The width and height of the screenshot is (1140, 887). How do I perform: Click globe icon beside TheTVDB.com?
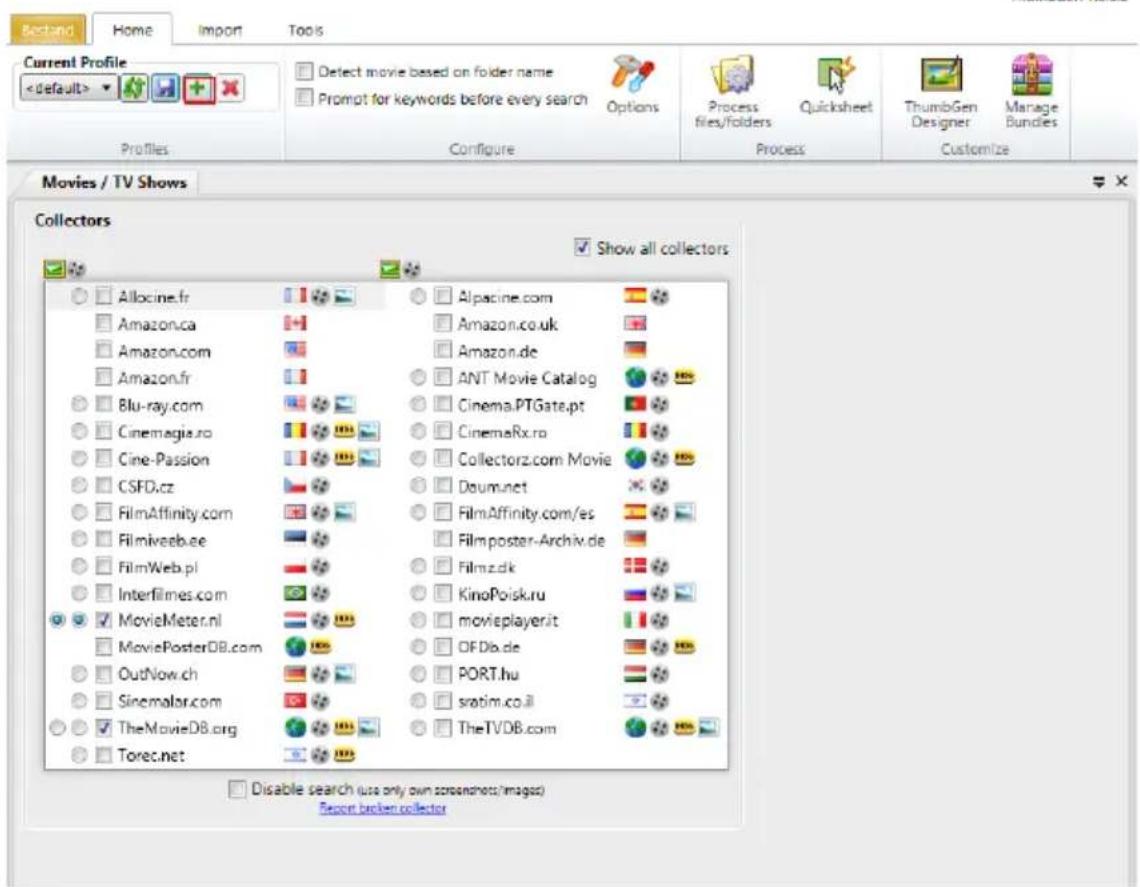tap(635, 727)
